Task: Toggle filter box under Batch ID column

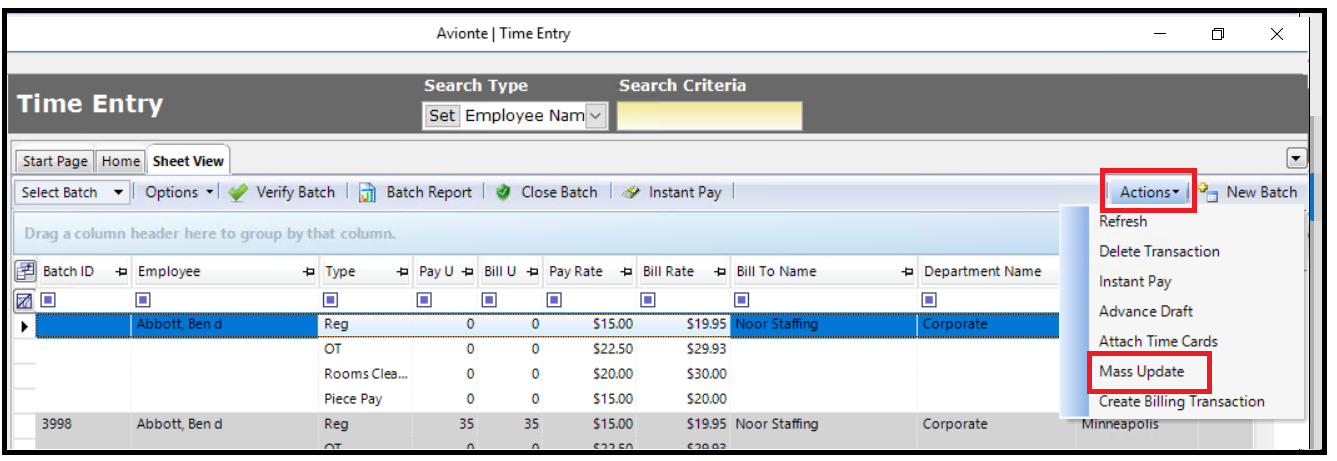Action: (48, 300)
